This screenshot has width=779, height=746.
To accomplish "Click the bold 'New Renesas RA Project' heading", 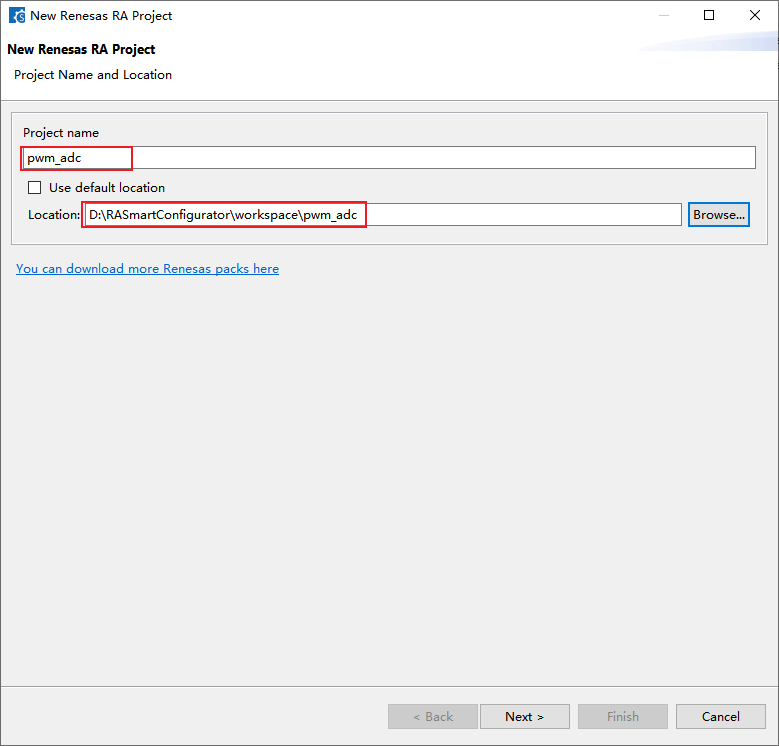I will [81, 49].
